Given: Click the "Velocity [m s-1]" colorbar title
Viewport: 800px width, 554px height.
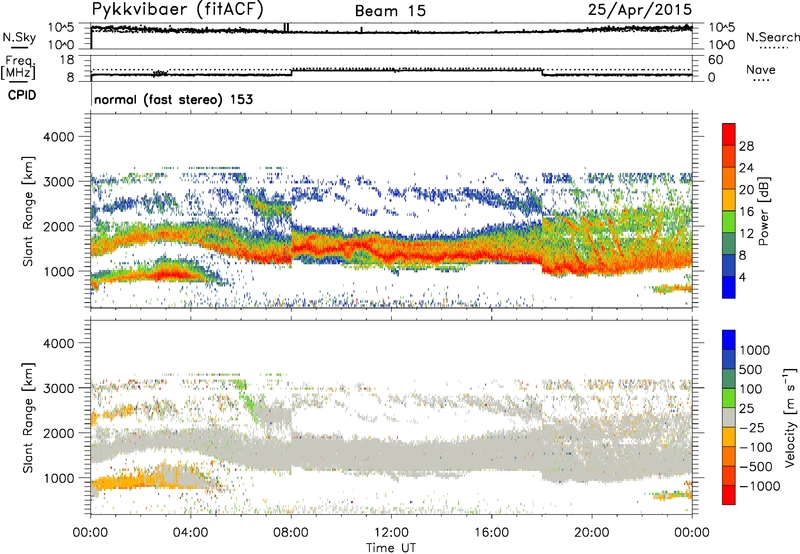Looking at the screenshot, I should [x=790, y=417].
